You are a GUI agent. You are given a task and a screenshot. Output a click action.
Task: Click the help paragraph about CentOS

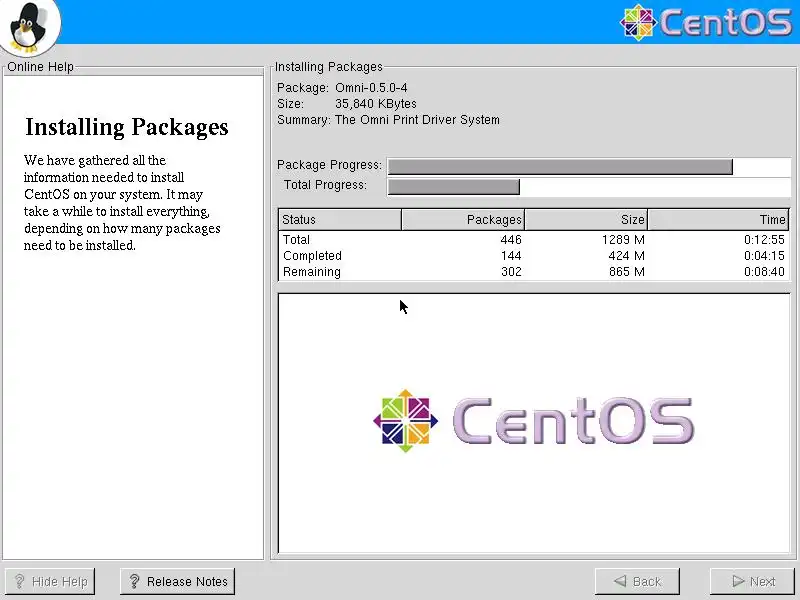(x=122, y=203)
